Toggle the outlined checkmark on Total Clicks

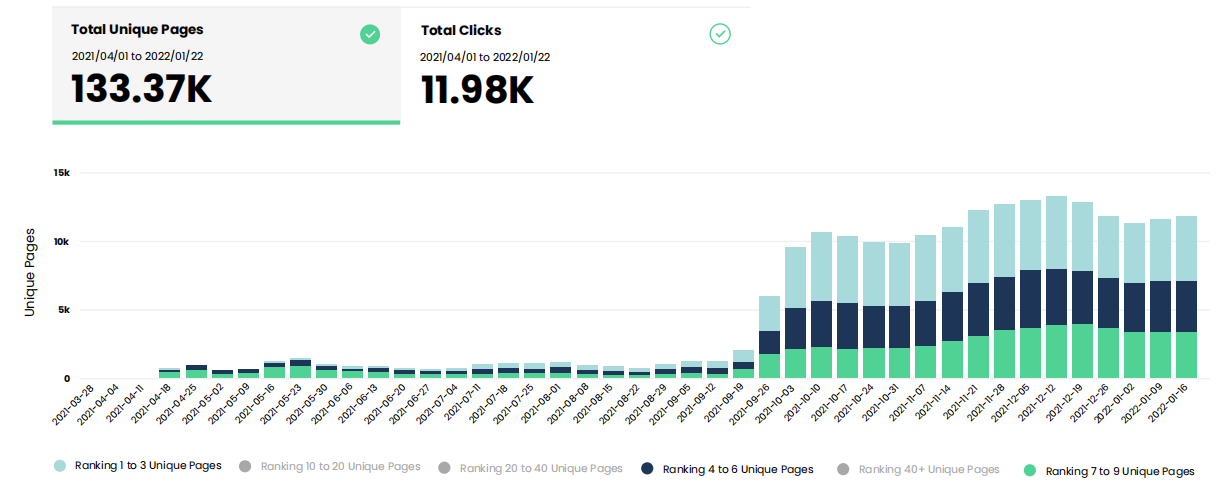point(720,34)
